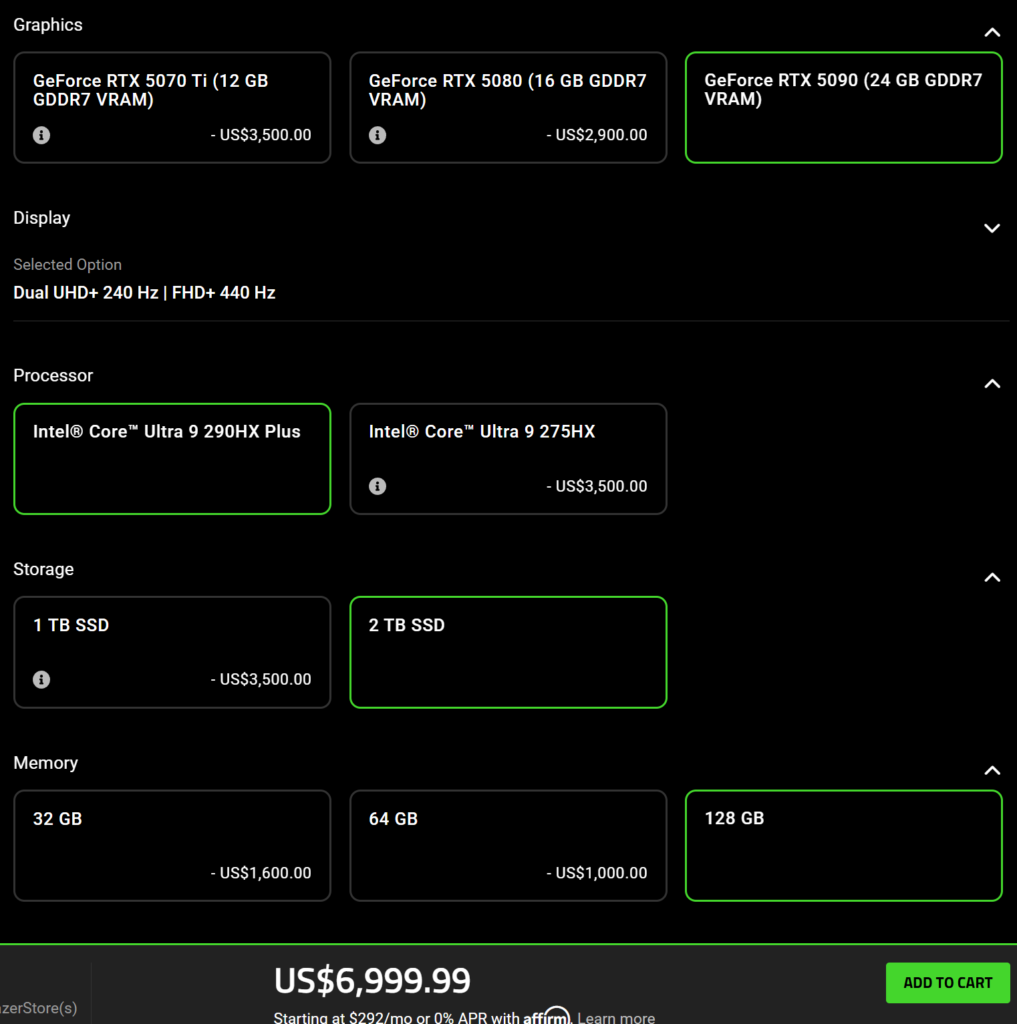The image size is (1017, 1024).
Task: Open info icon on RTX 5080 card
Action: (x=377, y=135)
